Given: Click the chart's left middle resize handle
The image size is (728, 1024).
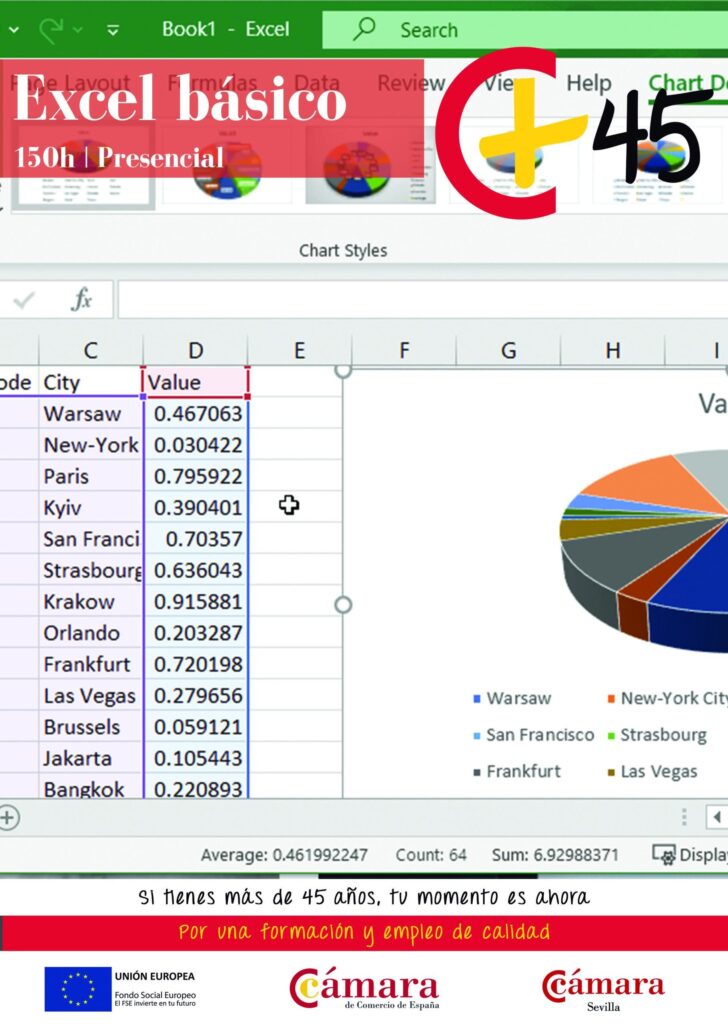Looking at the screenshot, I should pos(343,605).
